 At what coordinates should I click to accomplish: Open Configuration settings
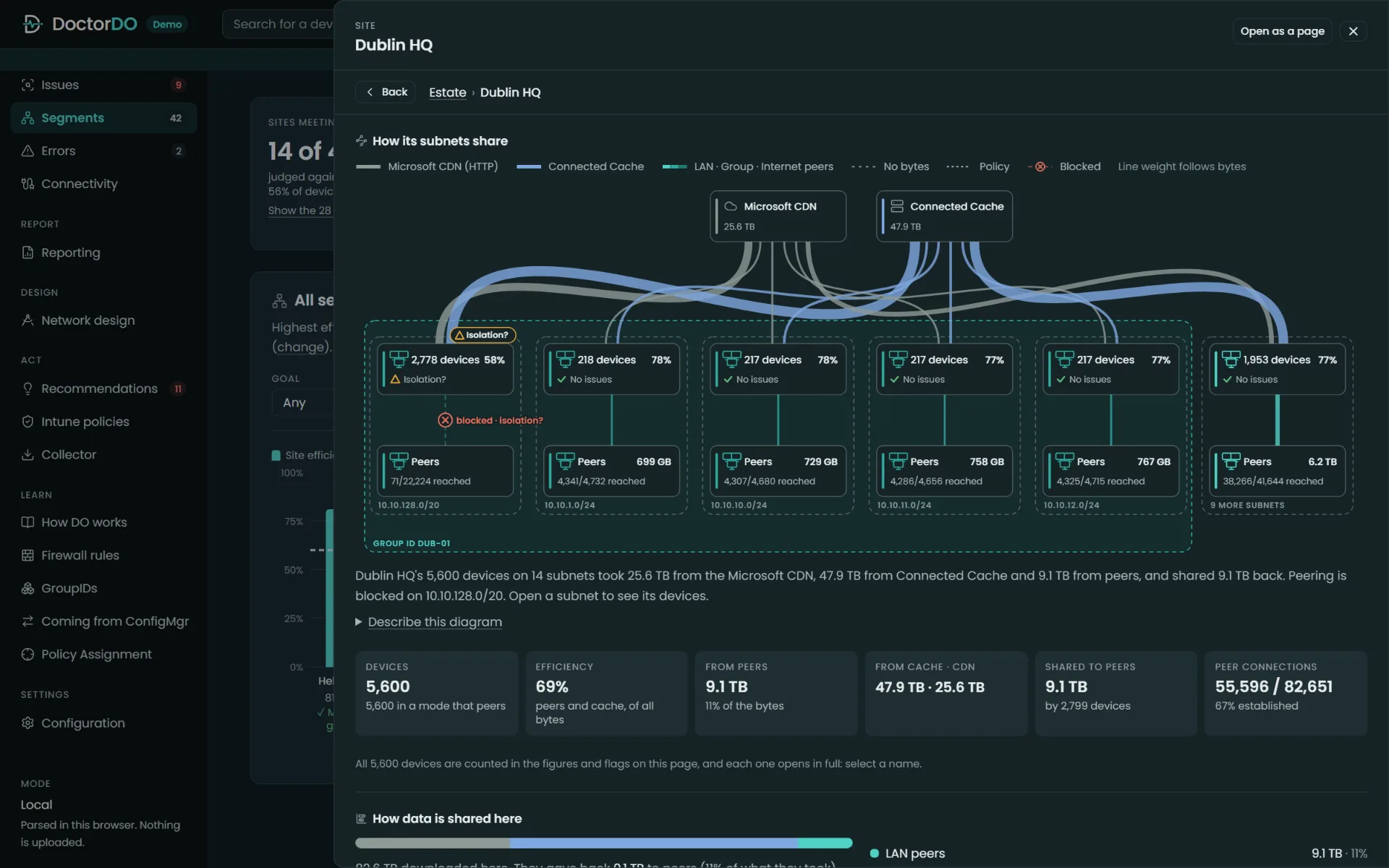(103, 723)
